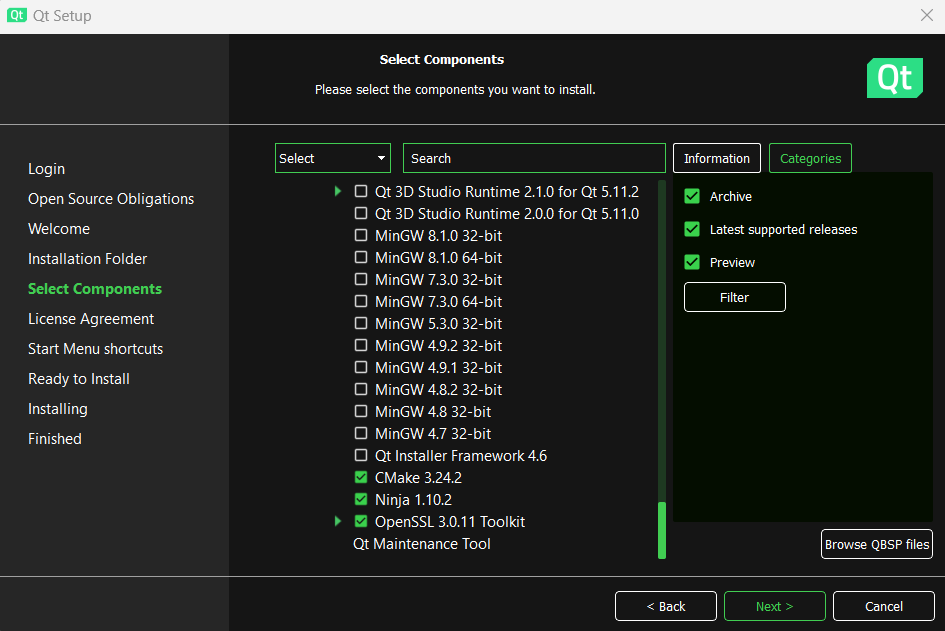Viewport: 945px width, 631px height.
Task: Click the Qt logo in header
Action: coord(894,78)
